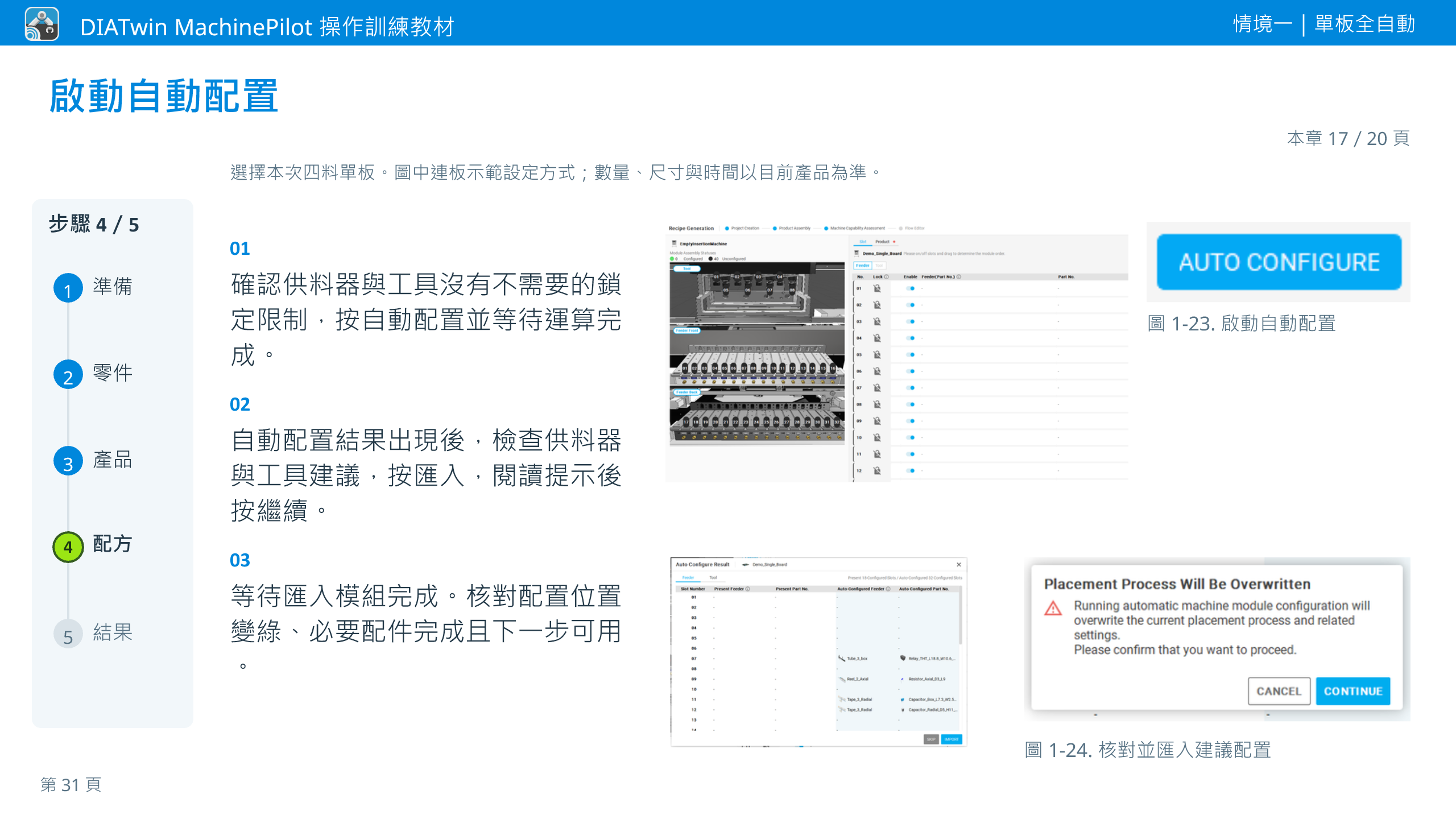Viewport: 1456px width, 819px height.
Task: Disable slot 06 with its Enable switch
Action: click(911, 371)
